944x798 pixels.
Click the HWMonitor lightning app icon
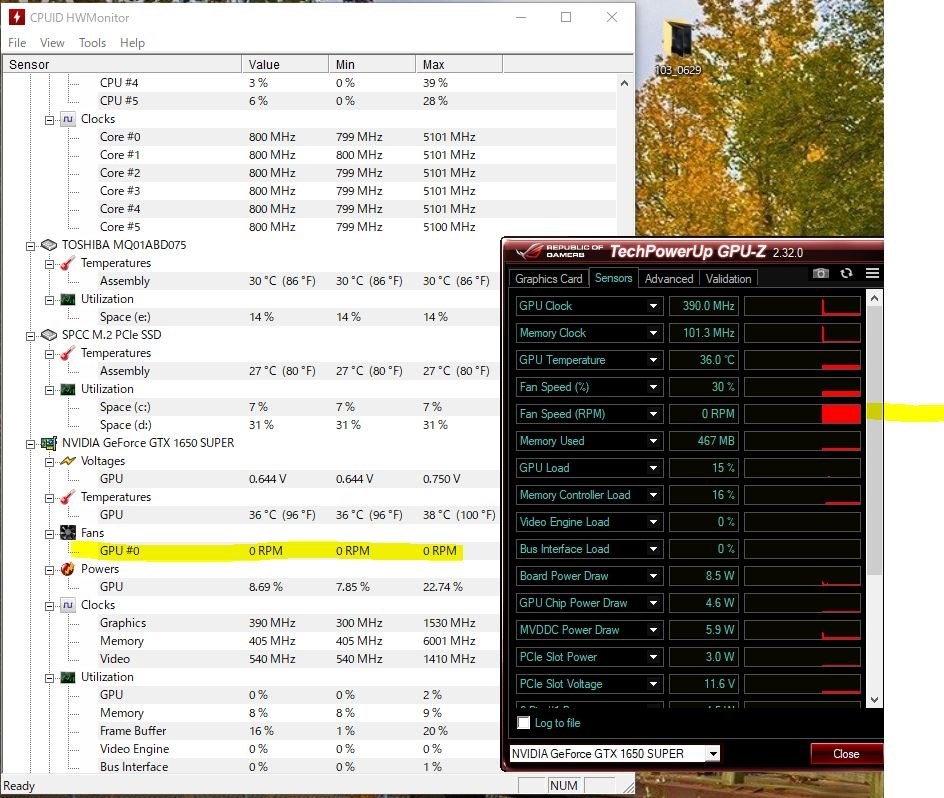click(17, 17)
